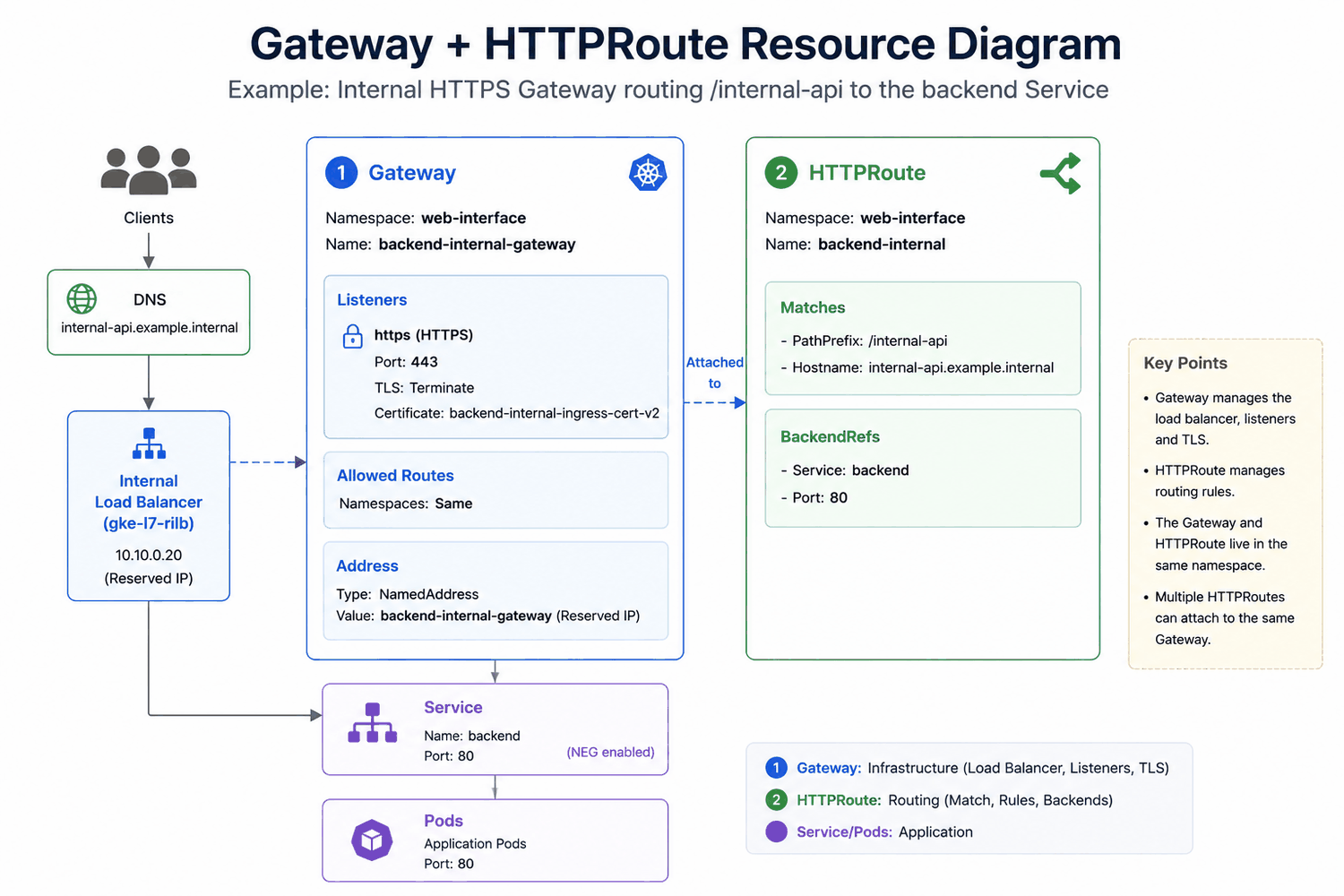Click the Key Points heading
The height and width of the screenshot is (896, 1344).
1185,363
